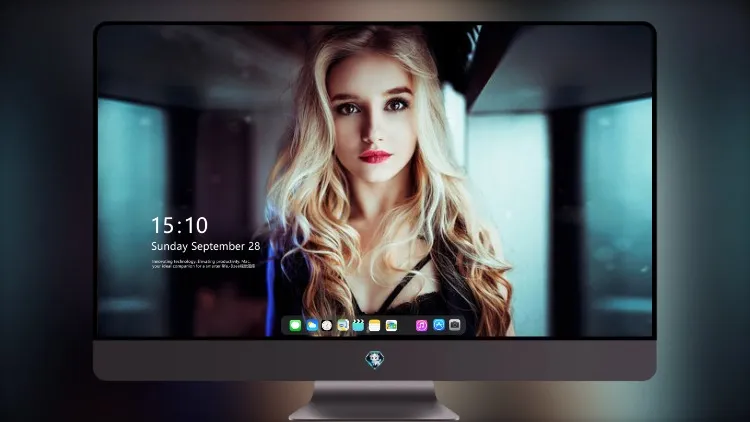Click the Sunday September 28 date

pos(206,246)
